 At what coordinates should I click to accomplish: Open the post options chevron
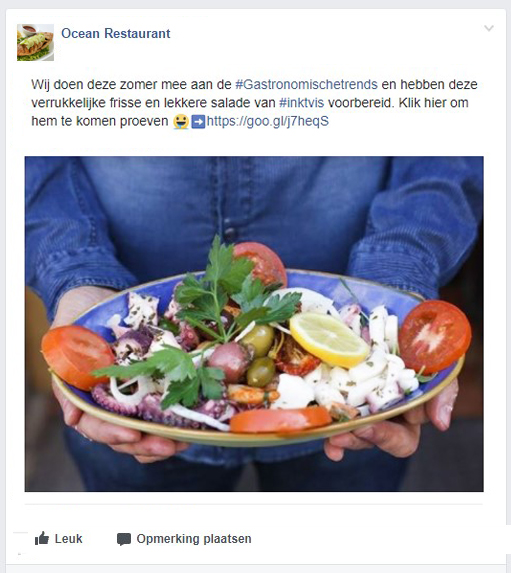pos(489,28)
